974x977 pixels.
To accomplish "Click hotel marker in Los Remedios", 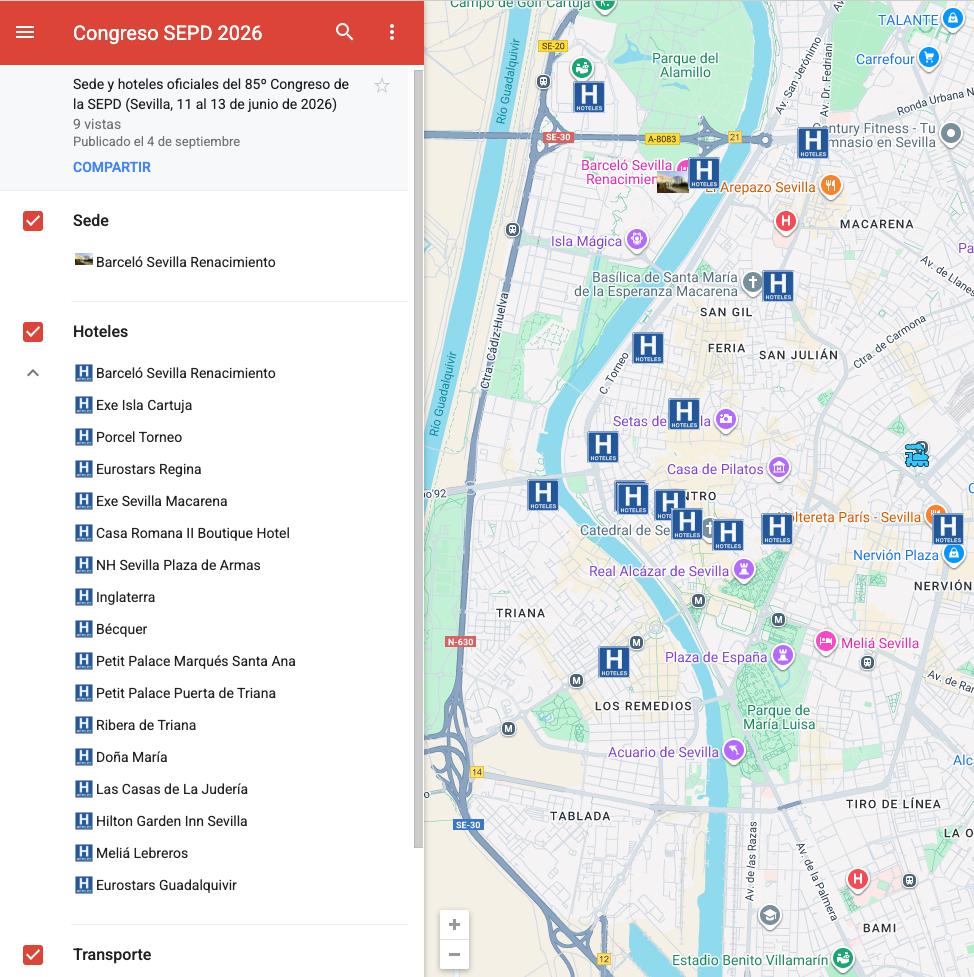I will click(x=613, y=661).
